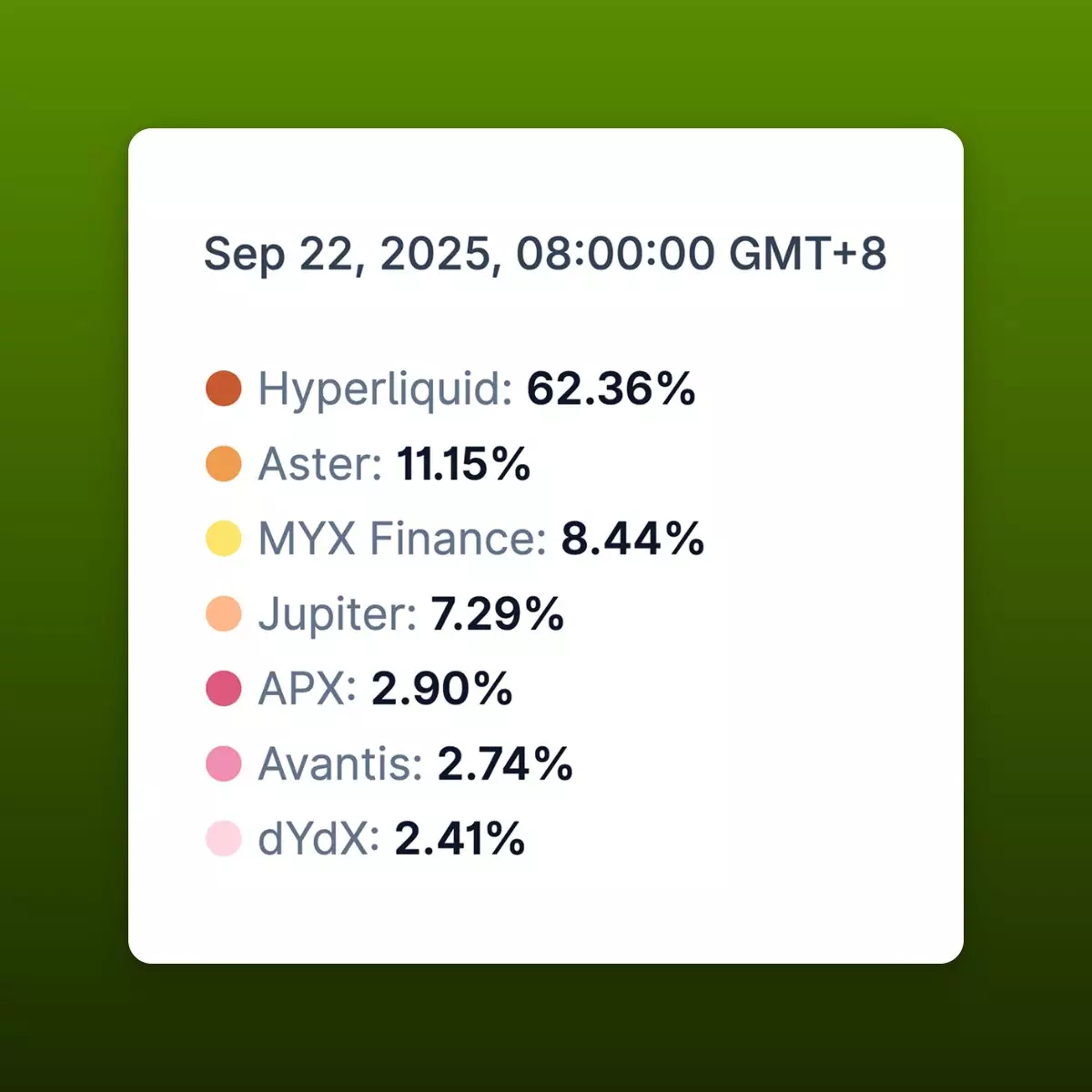The width and height of the screenshot is (1092, 1092).
Task: Click the MYX Finance yellow legend dot
Action: [224, 538]
